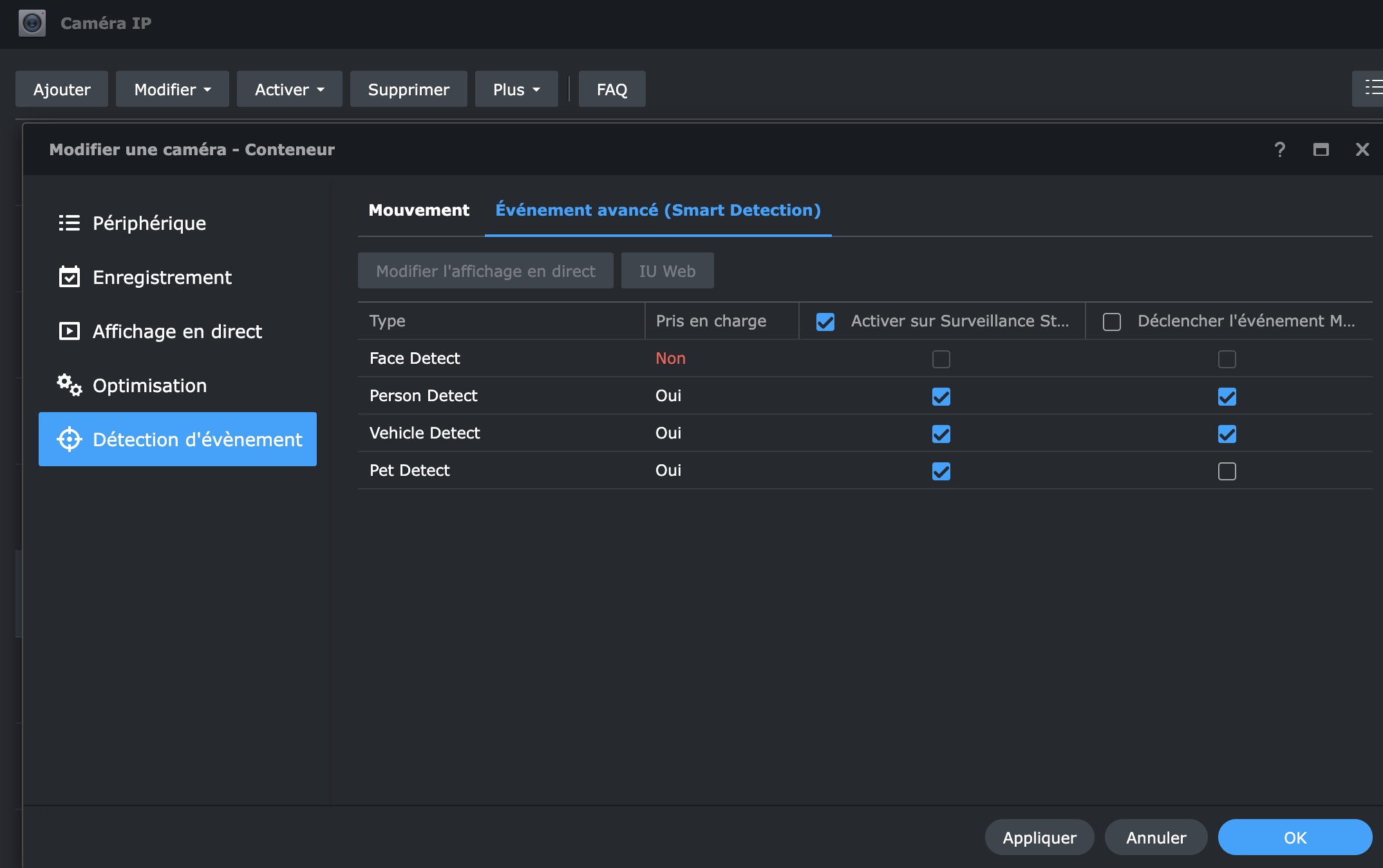This screenshot has height=868, width=1383.
Task: Toggle list view icon at top right
Action: [1371, 88]
